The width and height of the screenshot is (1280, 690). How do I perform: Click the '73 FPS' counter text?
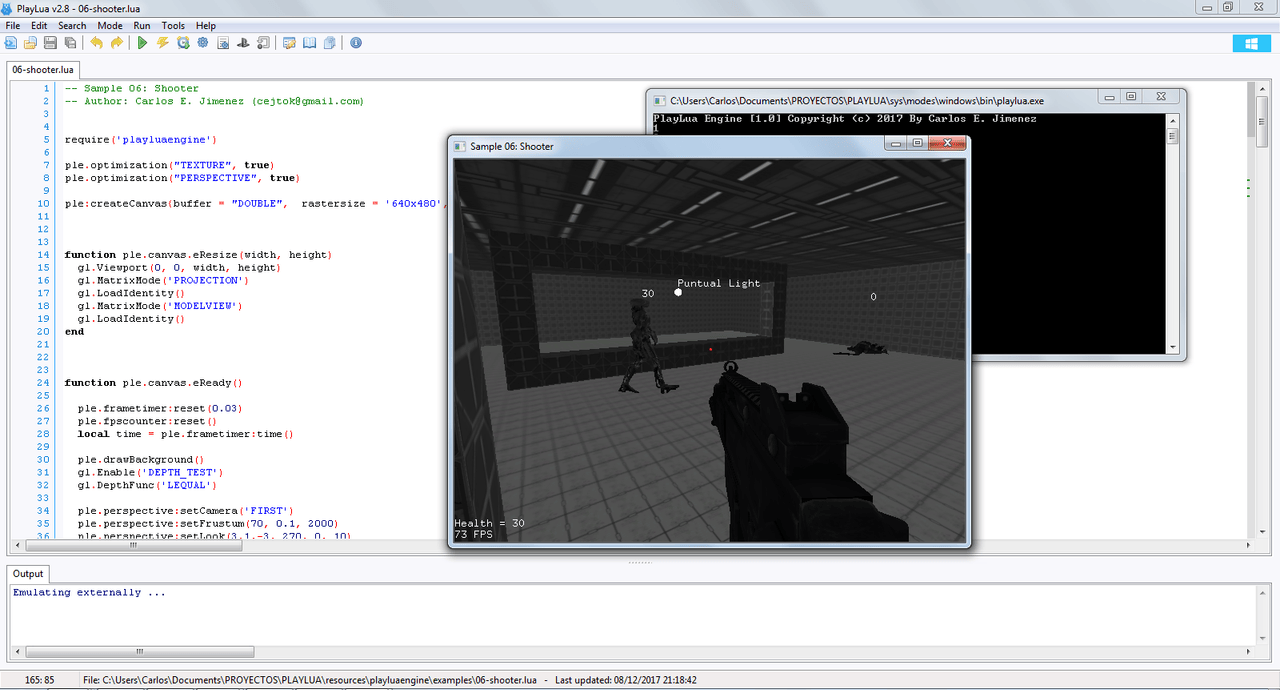pyautogui.click(x=473, y=535)
